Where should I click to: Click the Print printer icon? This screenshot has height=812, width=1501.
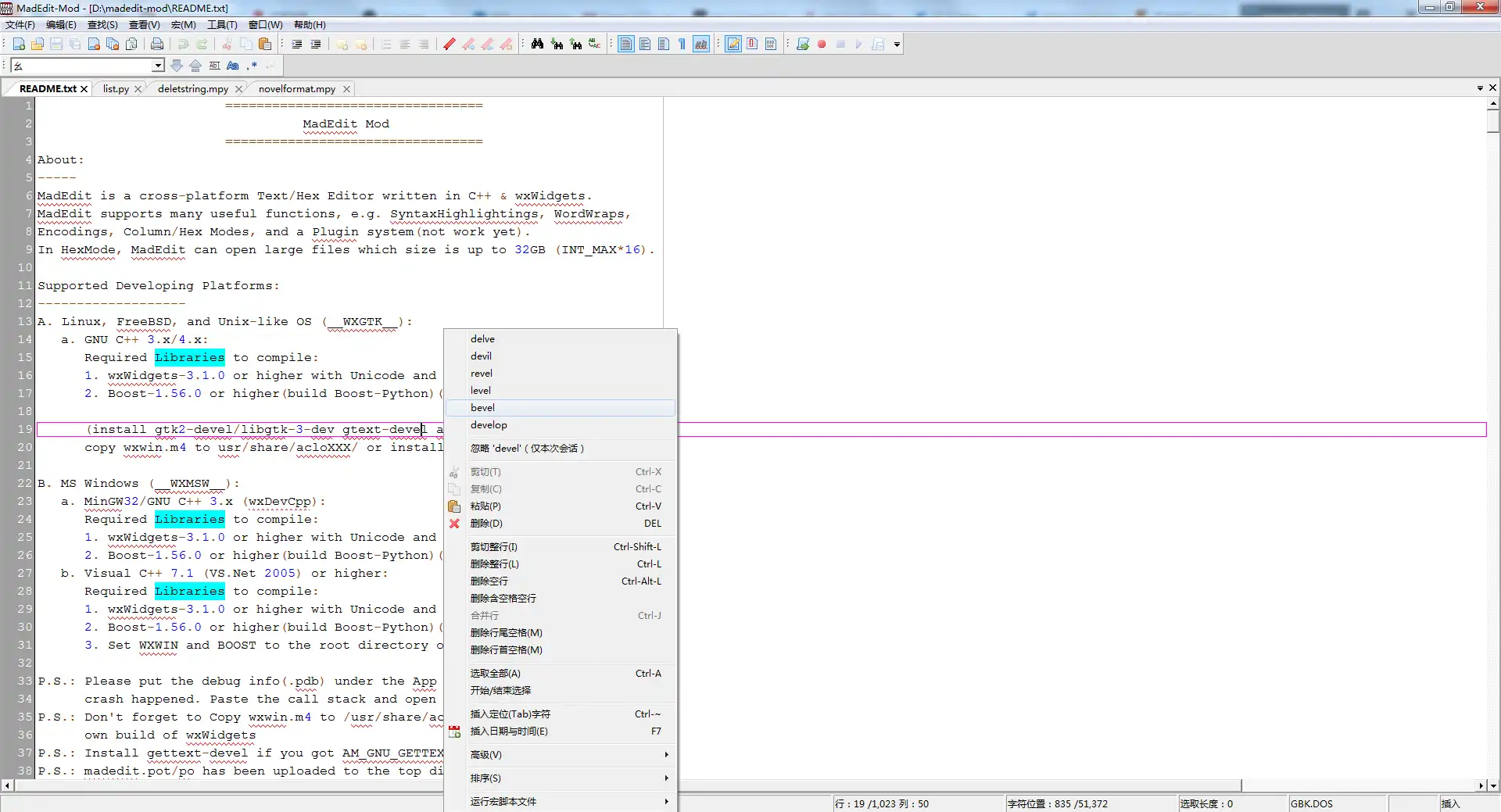coord(157,45)
